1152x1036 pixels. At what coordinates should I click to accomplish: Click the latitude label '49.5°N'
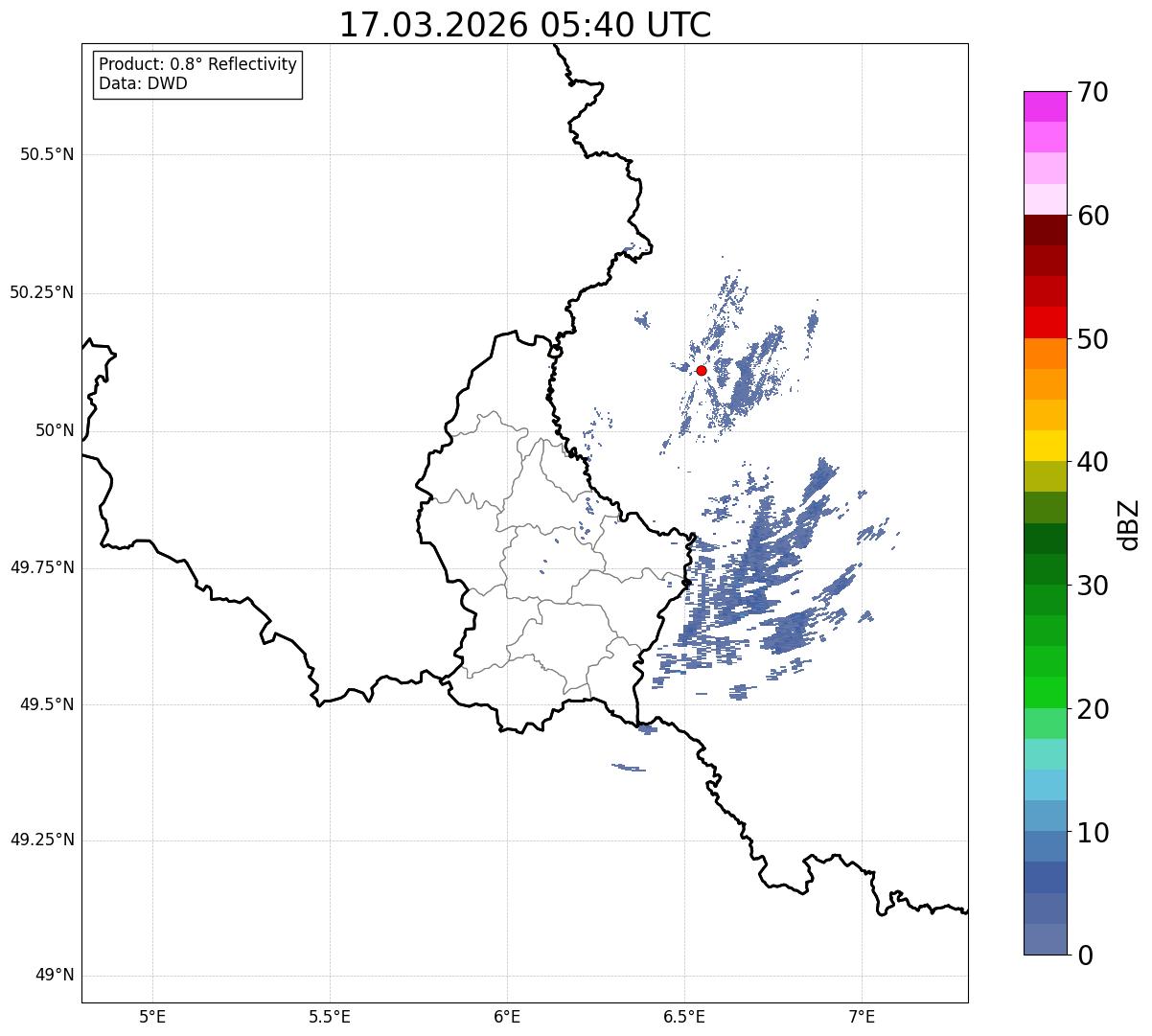(x=46, y=704)
